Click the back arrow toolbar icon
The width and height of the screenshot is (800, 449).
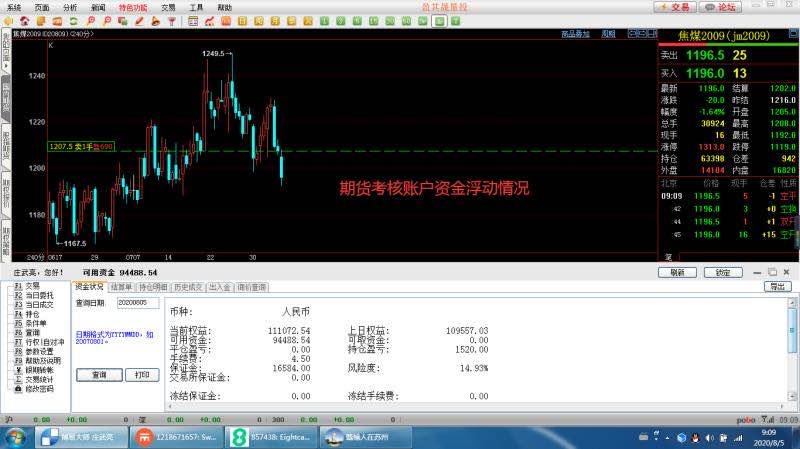[8, 21]
